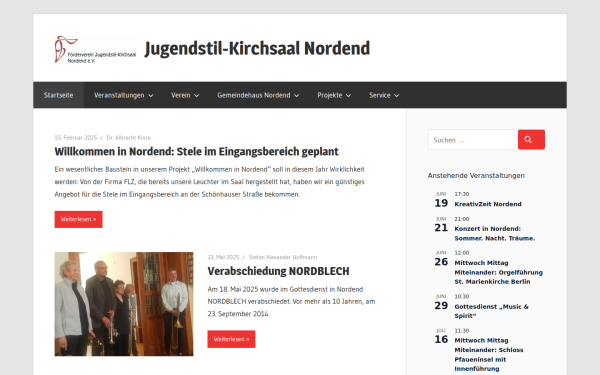The image size is (600, 375).
Task: Click the Juni 29 event date
Action: 441,303
